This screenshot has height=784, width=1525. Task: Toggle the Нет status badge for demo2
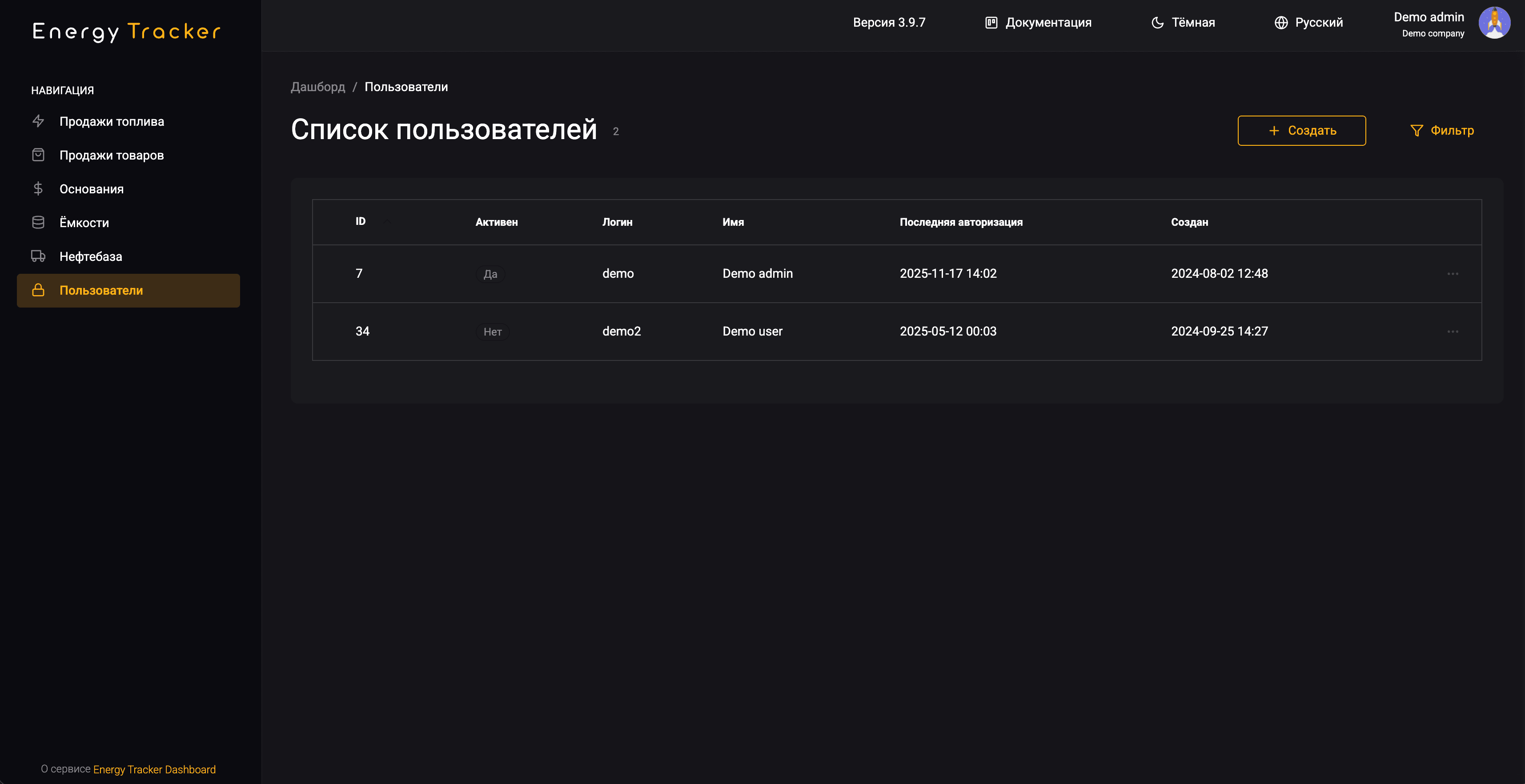pos(492,332)
